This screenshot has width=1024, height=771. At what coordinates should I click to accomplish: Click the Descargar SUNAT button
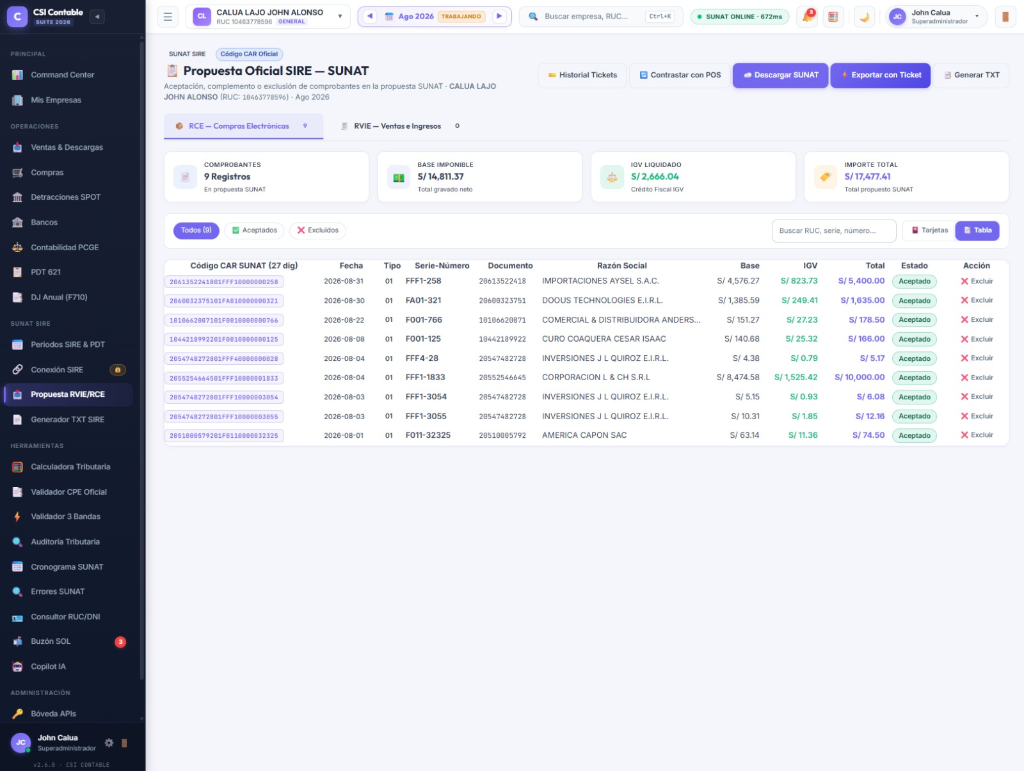click(x=780, y=75)
